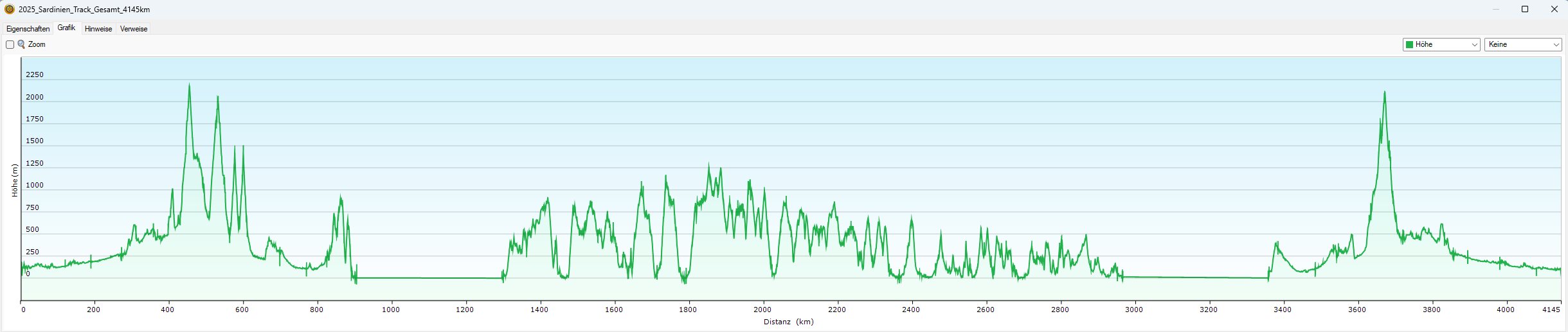The width and height of the screenshot is (1568, 332).
Task: Open the Hinweise tab
Action: click(98, 29)
